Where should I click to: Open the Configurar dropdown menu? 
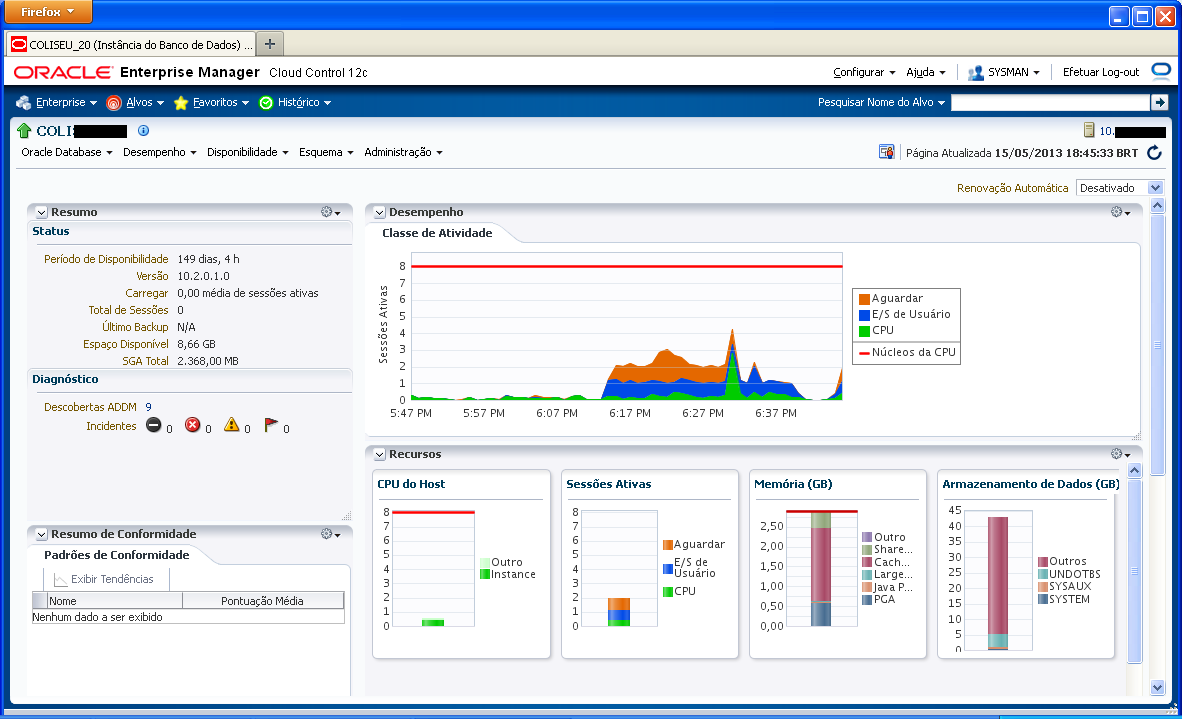point(864,72)
